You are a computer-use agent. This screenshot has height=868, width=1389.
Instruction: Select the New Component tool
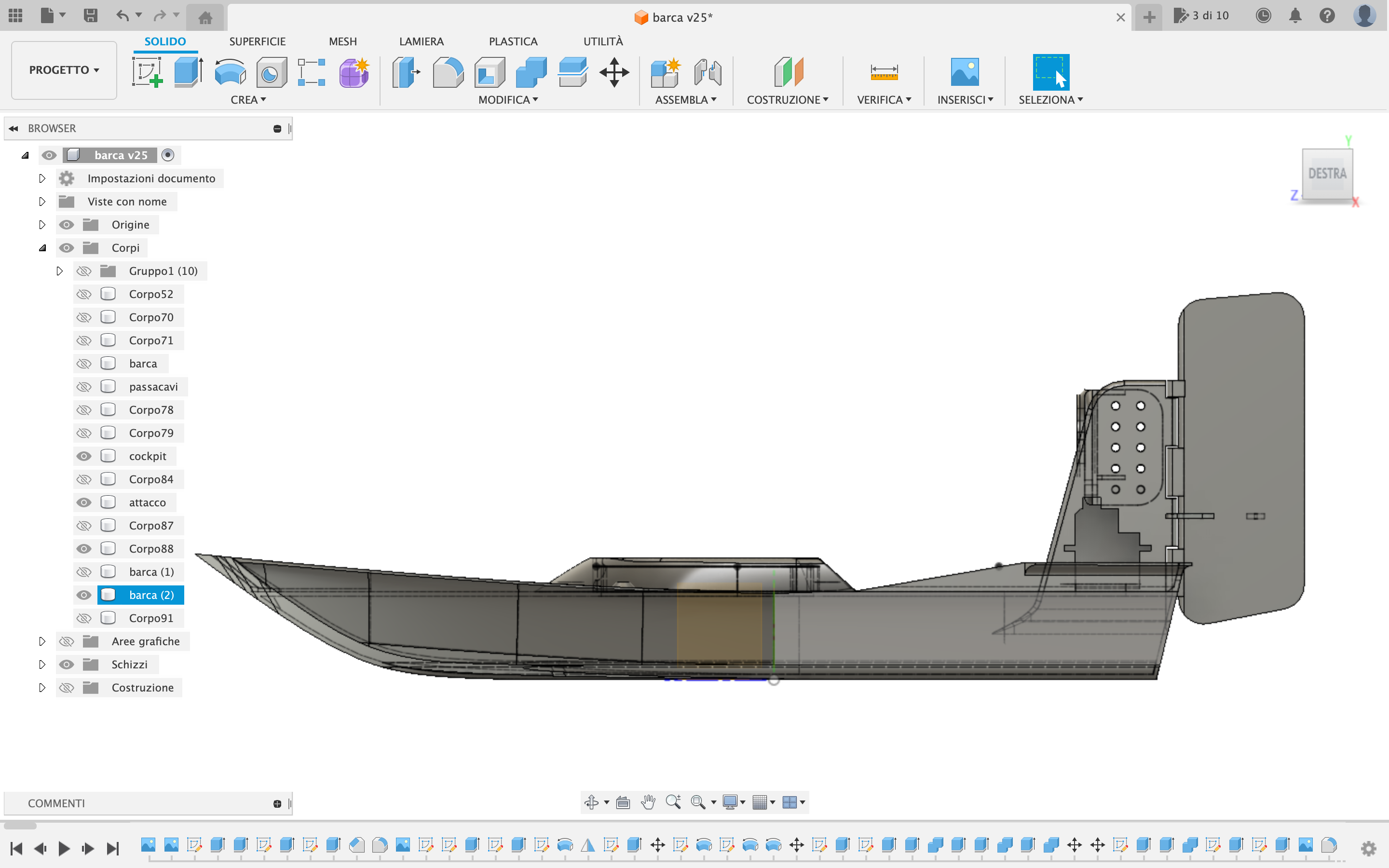pos(665,72)
